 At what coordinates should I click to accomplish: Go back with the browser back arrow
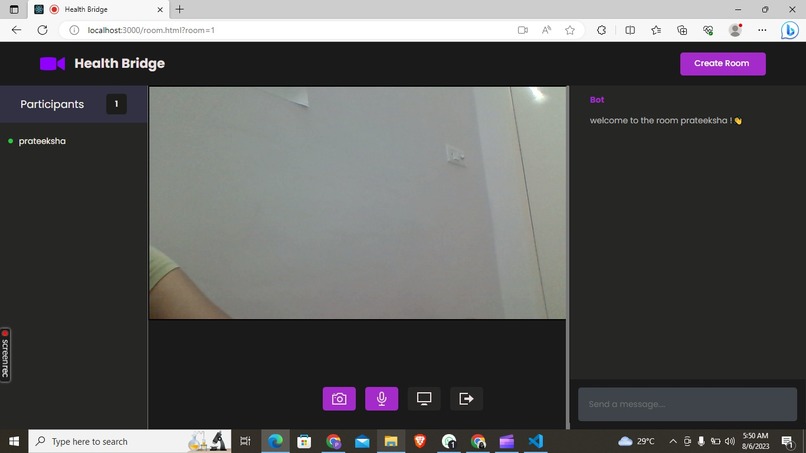(16, 30)
